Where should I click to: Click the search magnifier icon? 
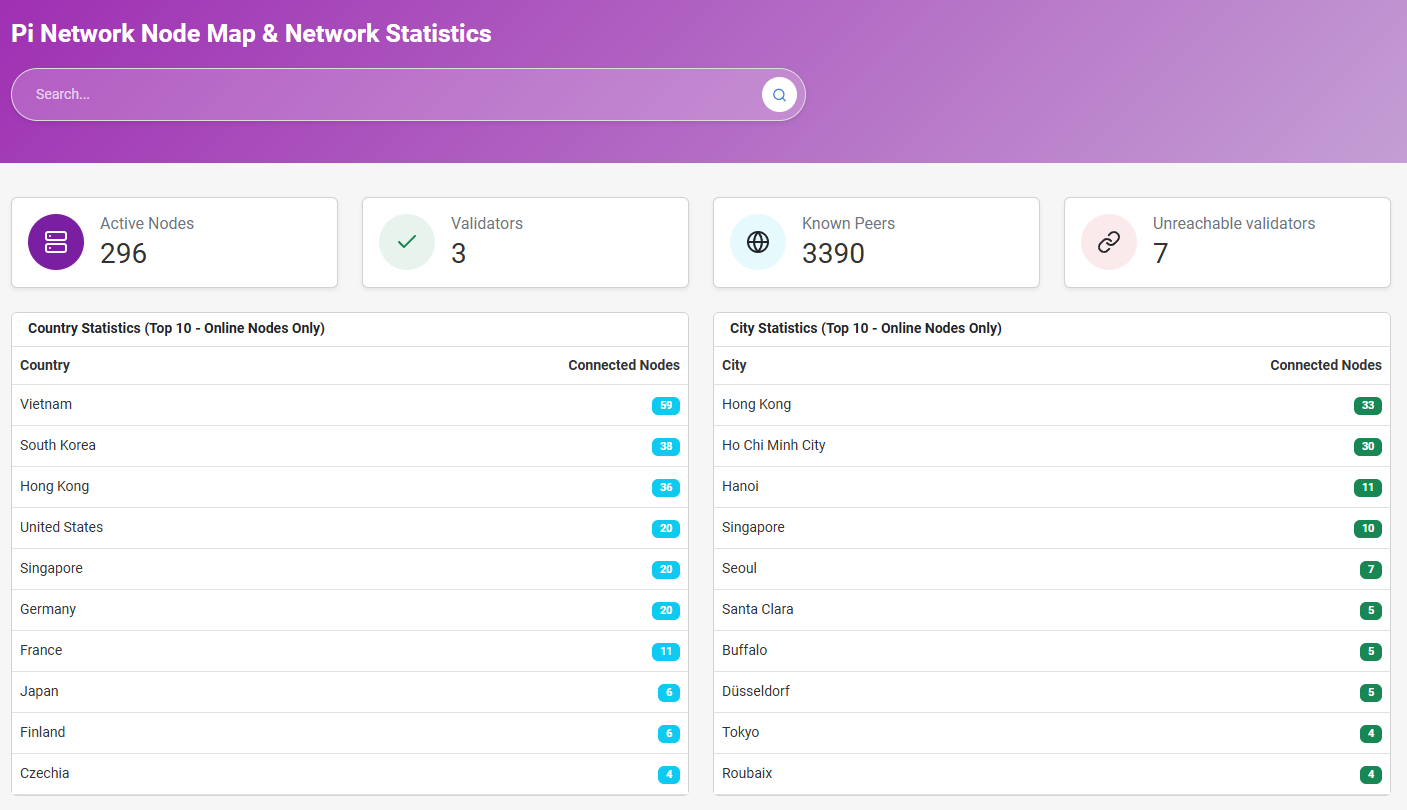point(779,94)
